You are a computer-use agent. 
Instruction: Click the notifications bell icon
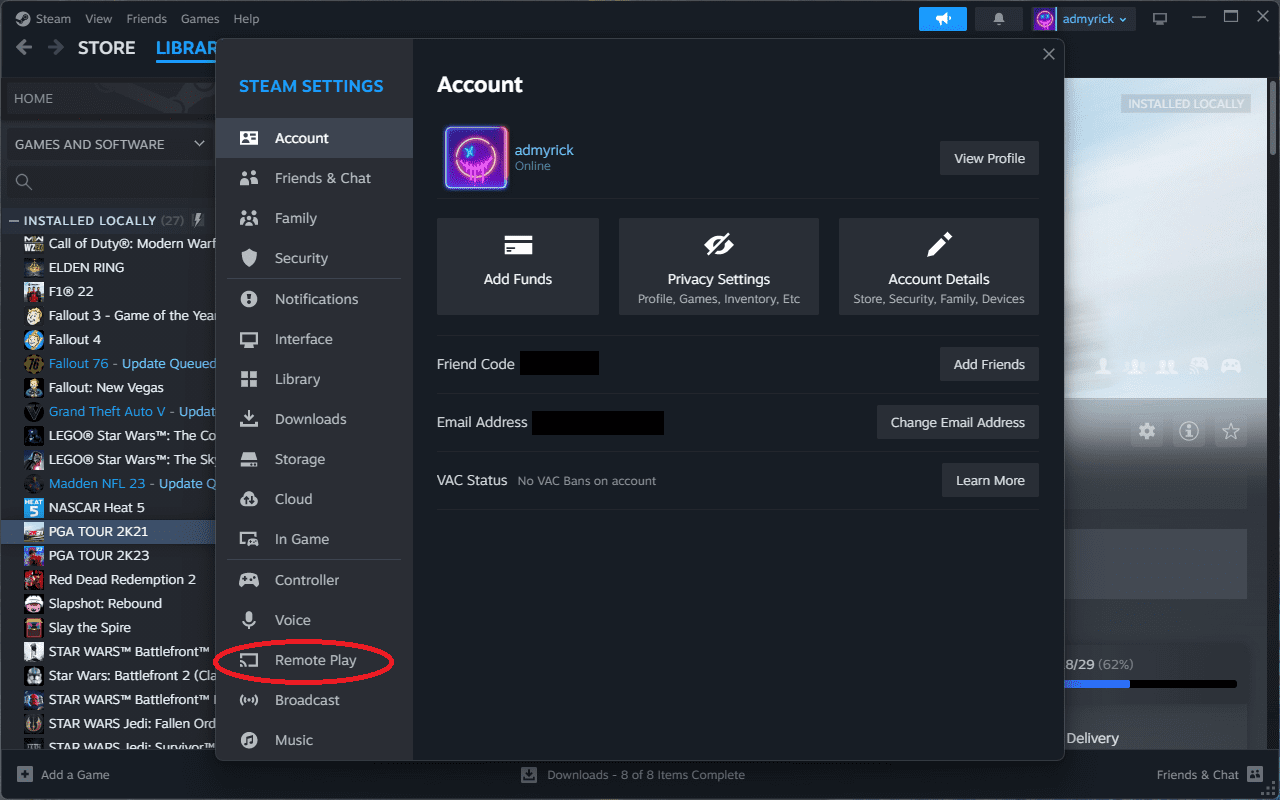click(998, 19)
